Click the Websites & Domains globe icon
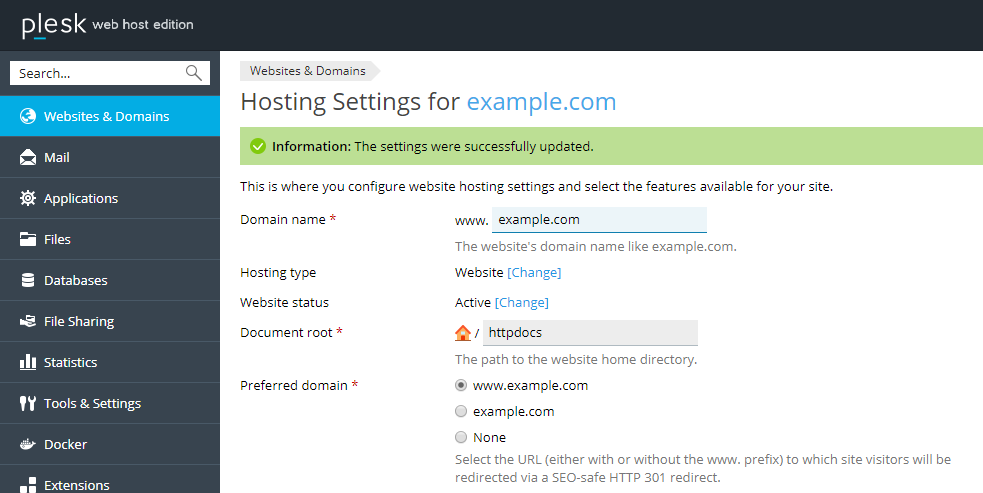The image size is (983, 493). pyautogui.click(x=28, y=116)
